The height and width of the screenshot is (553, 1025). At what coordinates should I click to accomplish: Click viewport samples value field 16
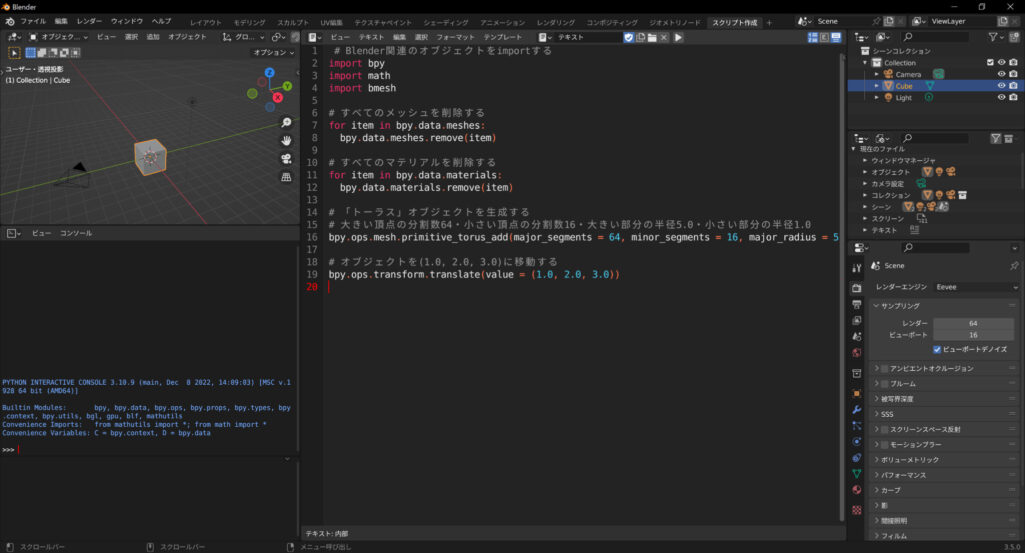tap(973, 335)
